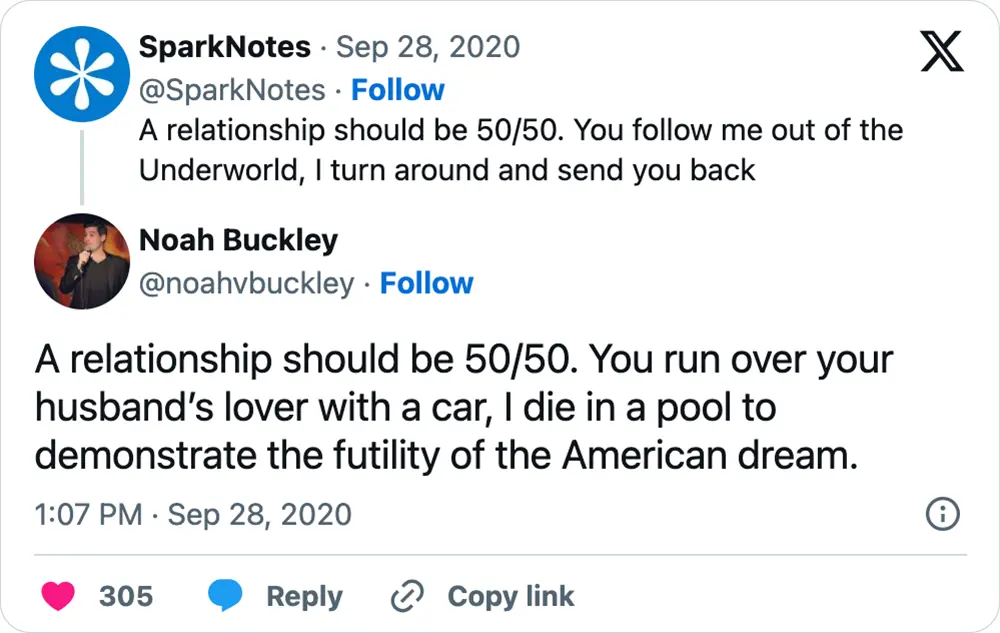Image resolution: width=1000 pixels, height=633 pixels.
Task: Follow @noahvbuckley via the Follow link
Action: (427, 283)
